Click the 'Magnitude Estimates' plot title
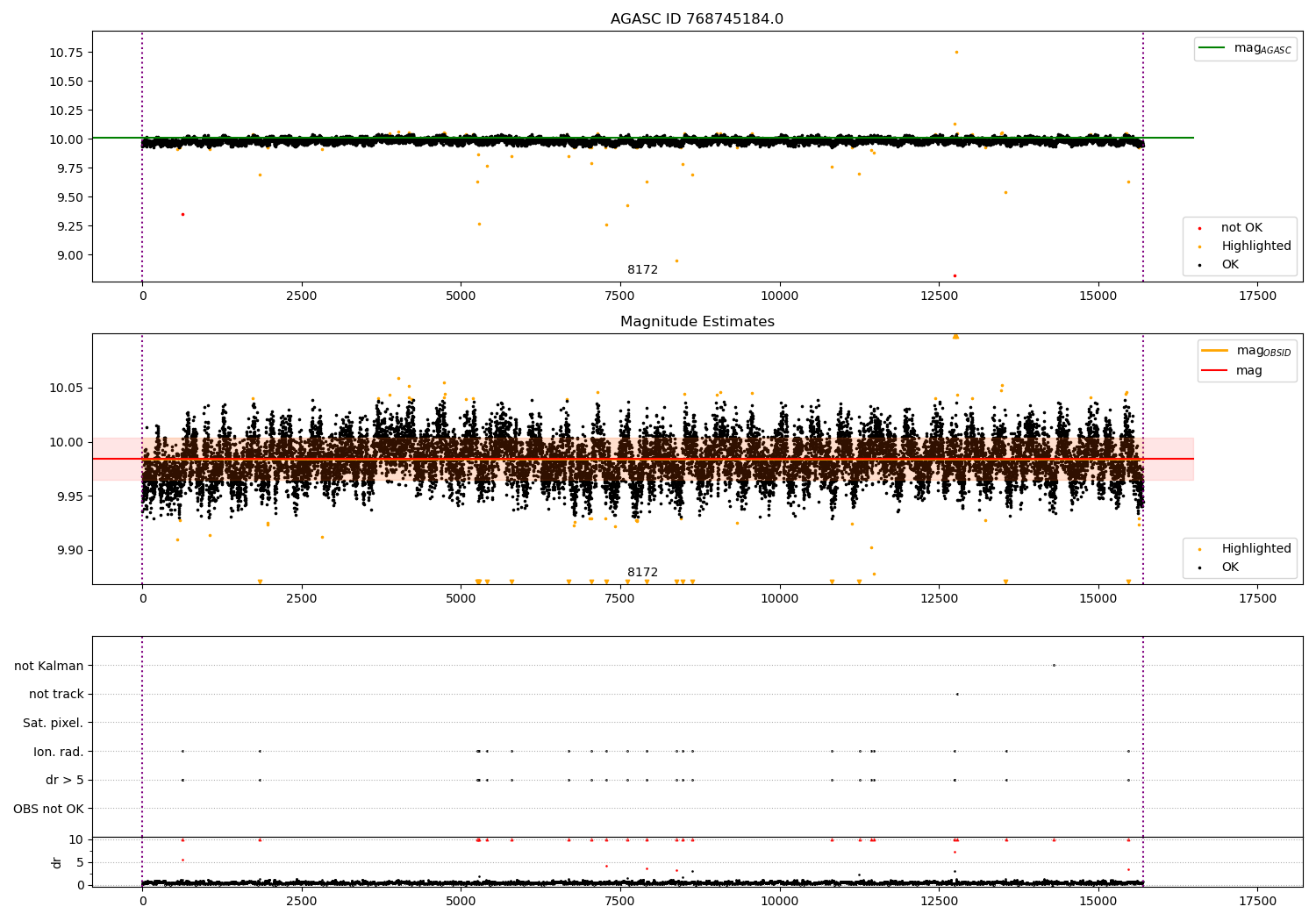 pyautogui.click(x=697, y=322)
